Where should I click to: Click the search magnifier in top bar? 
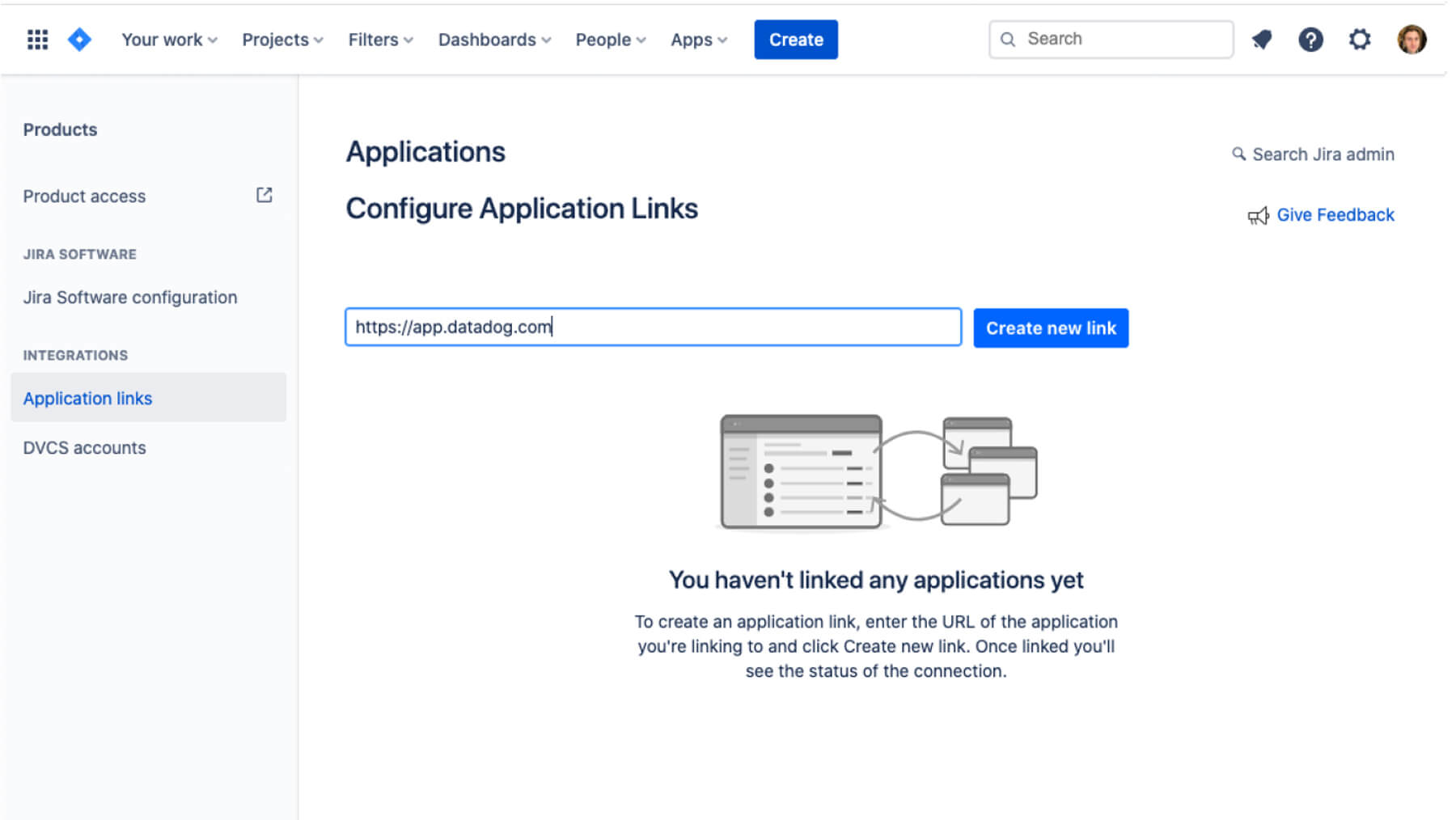(1008, 39)
